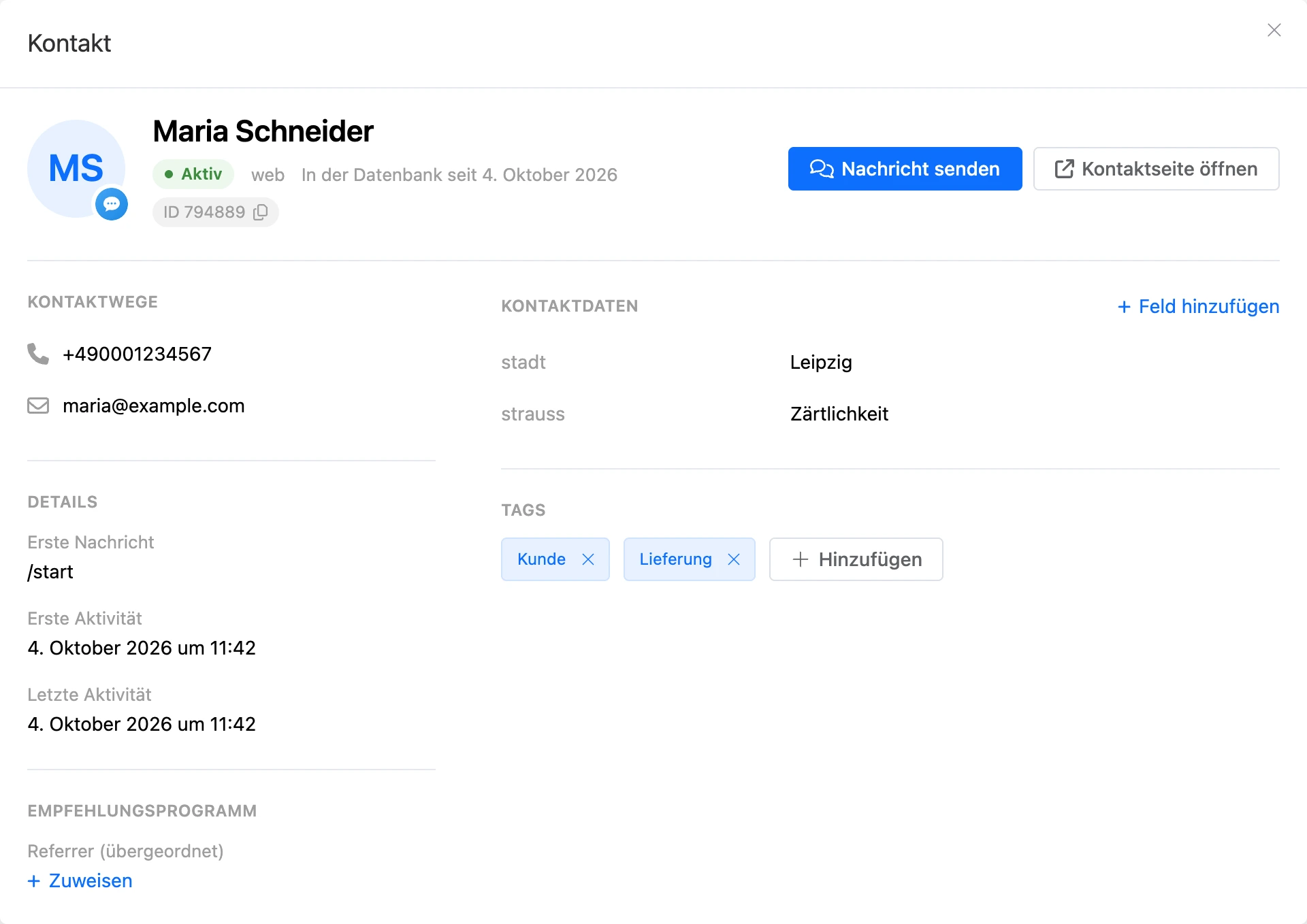Open contact page with Kontaktseite öffnen
This screenshot has width=1307, height=924.
pos(1157,169)
